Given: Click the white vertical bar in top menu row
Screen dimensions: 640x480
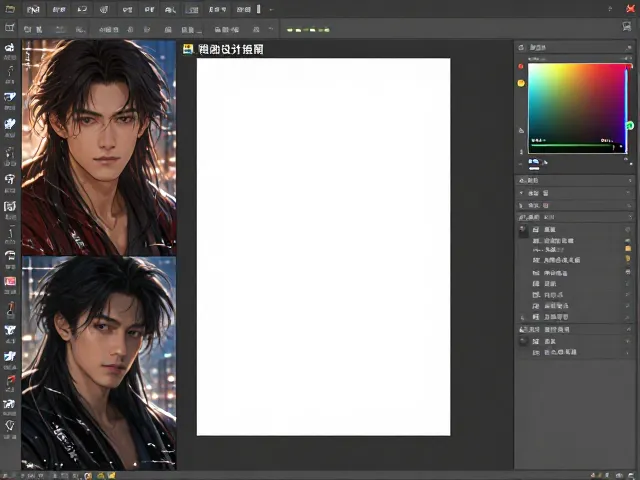Looking at the screenshot, I should pos(258,9).
